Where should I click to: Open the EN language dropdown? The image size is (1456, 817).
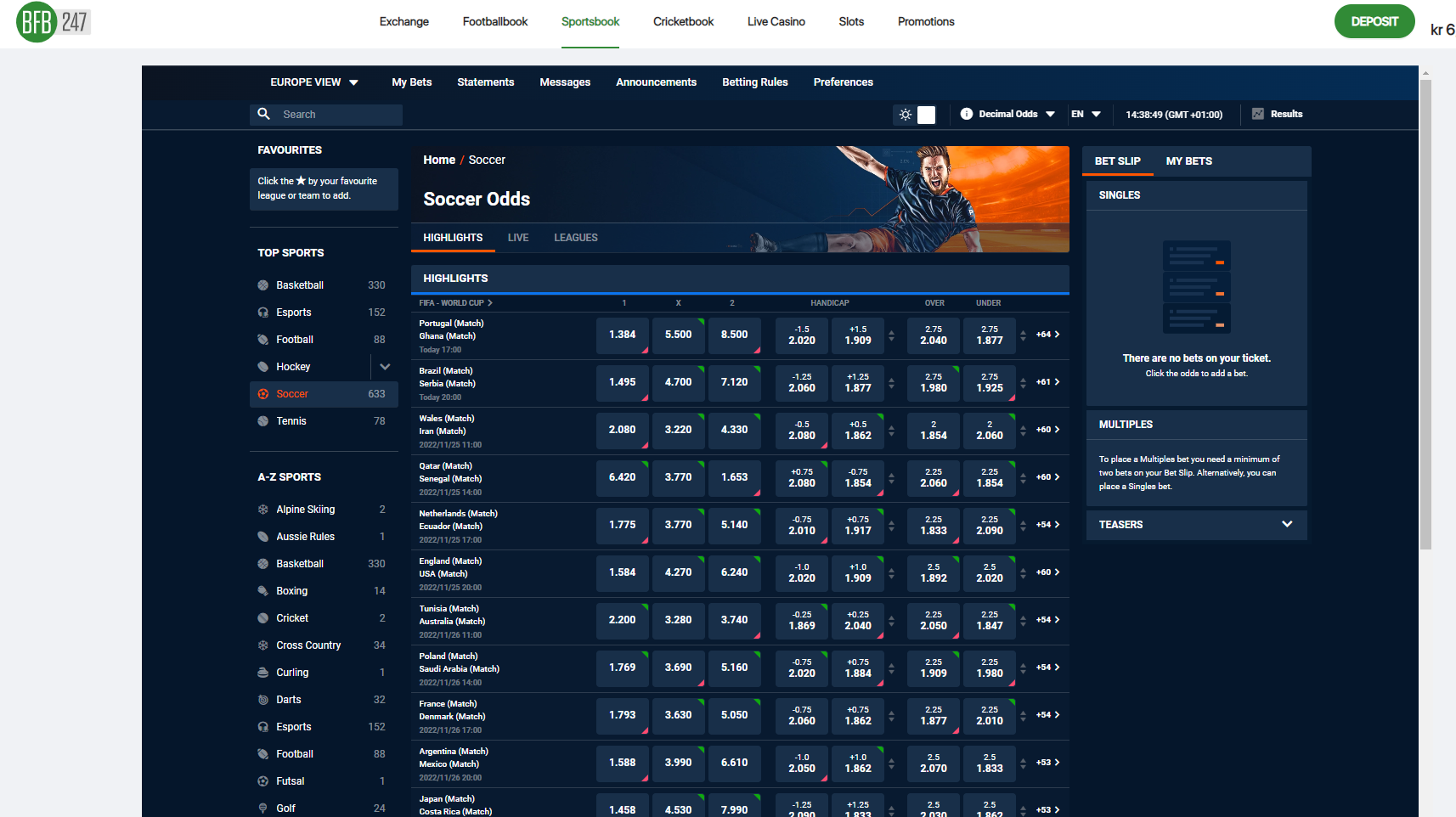pos(1086,114)
